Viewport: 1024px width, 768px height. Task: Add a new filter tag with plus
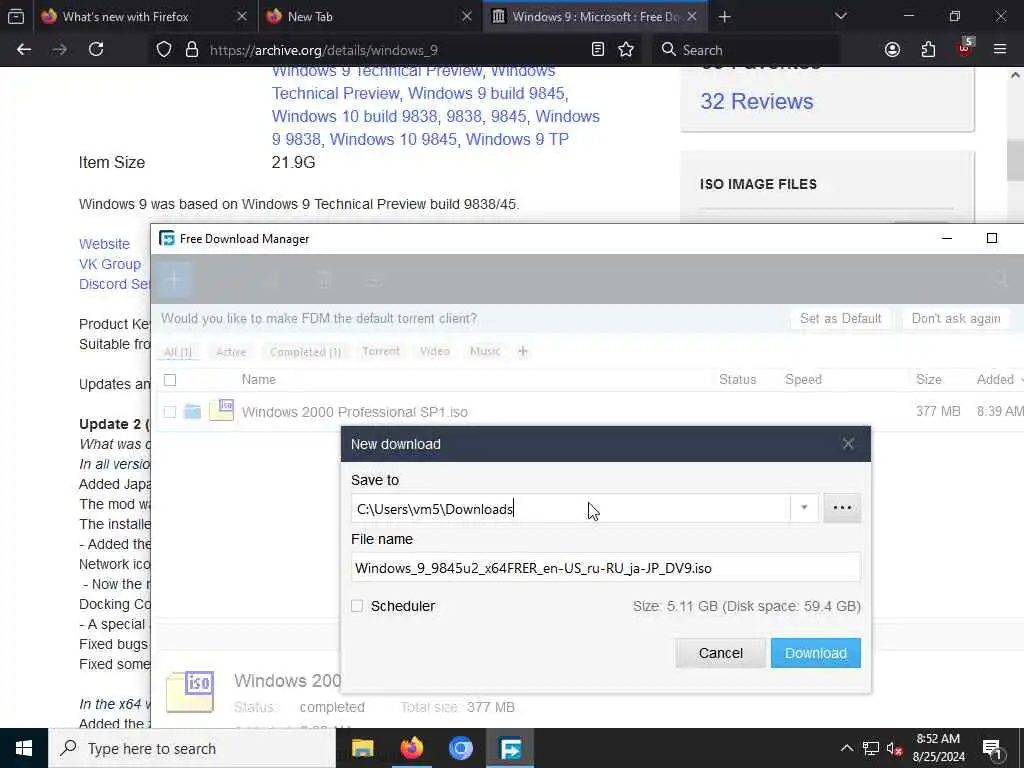point(522,351)
